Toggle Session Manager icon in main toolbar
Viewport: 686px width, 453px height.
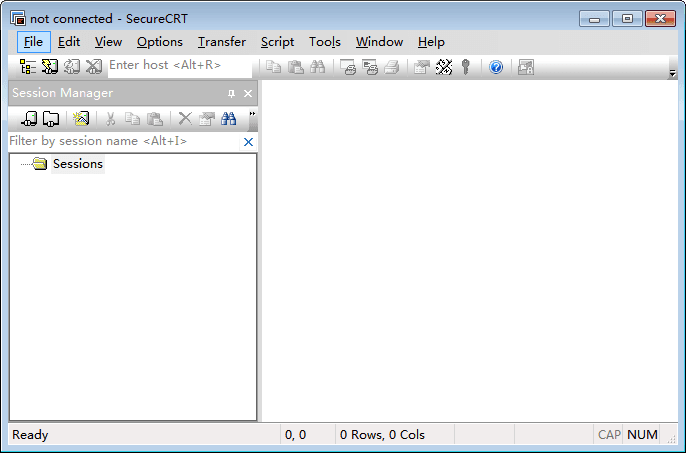point(28,66)
